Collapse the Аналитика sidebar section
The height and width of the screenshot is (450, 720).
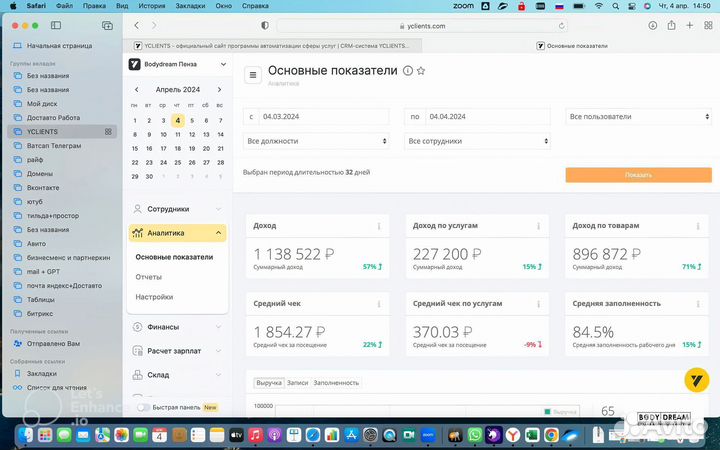pyautogui.click(x=177, y=233)
